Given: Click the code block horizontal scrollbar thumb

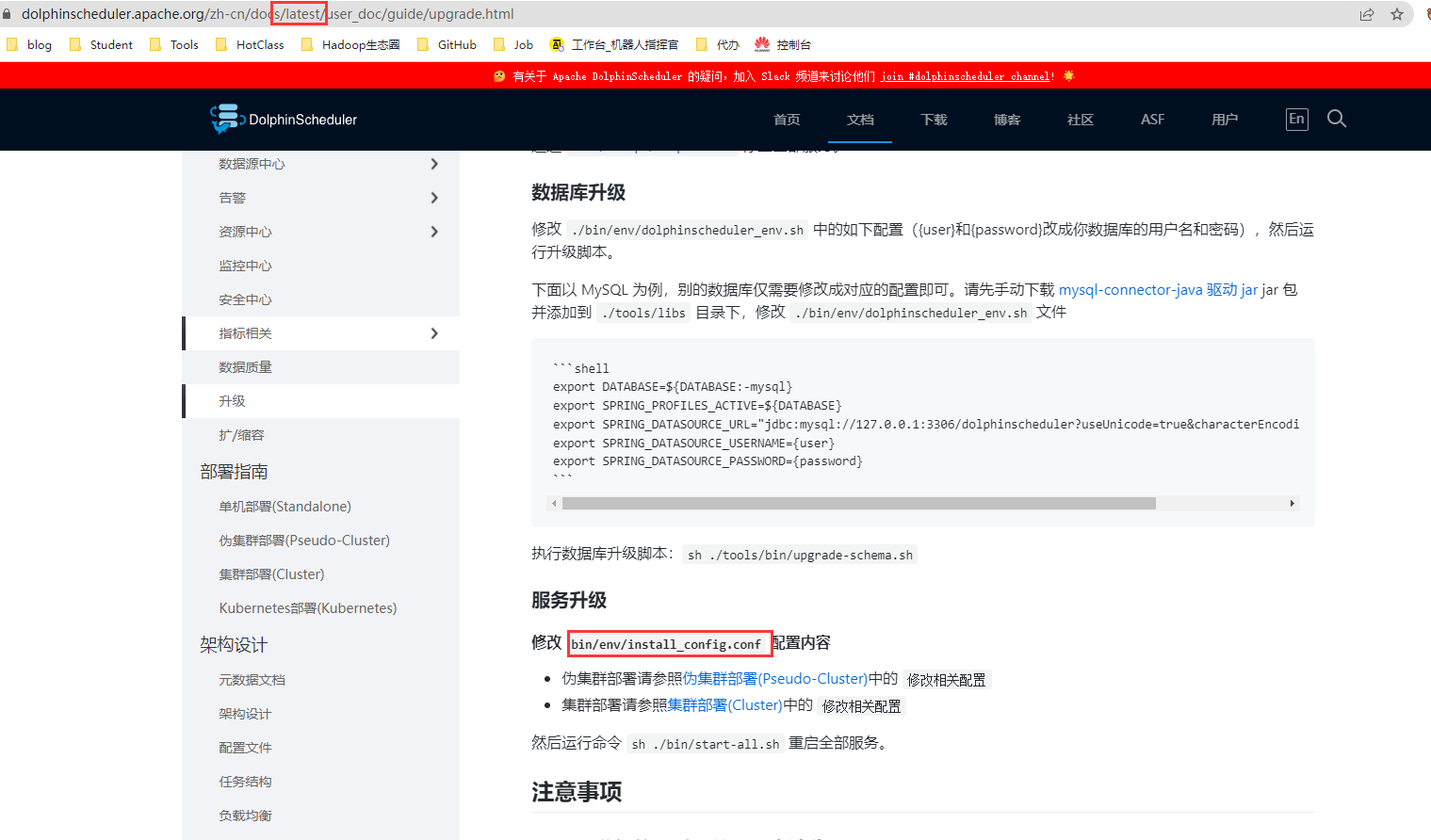Looking at the screenshot, I should click(x=858, y=504).
